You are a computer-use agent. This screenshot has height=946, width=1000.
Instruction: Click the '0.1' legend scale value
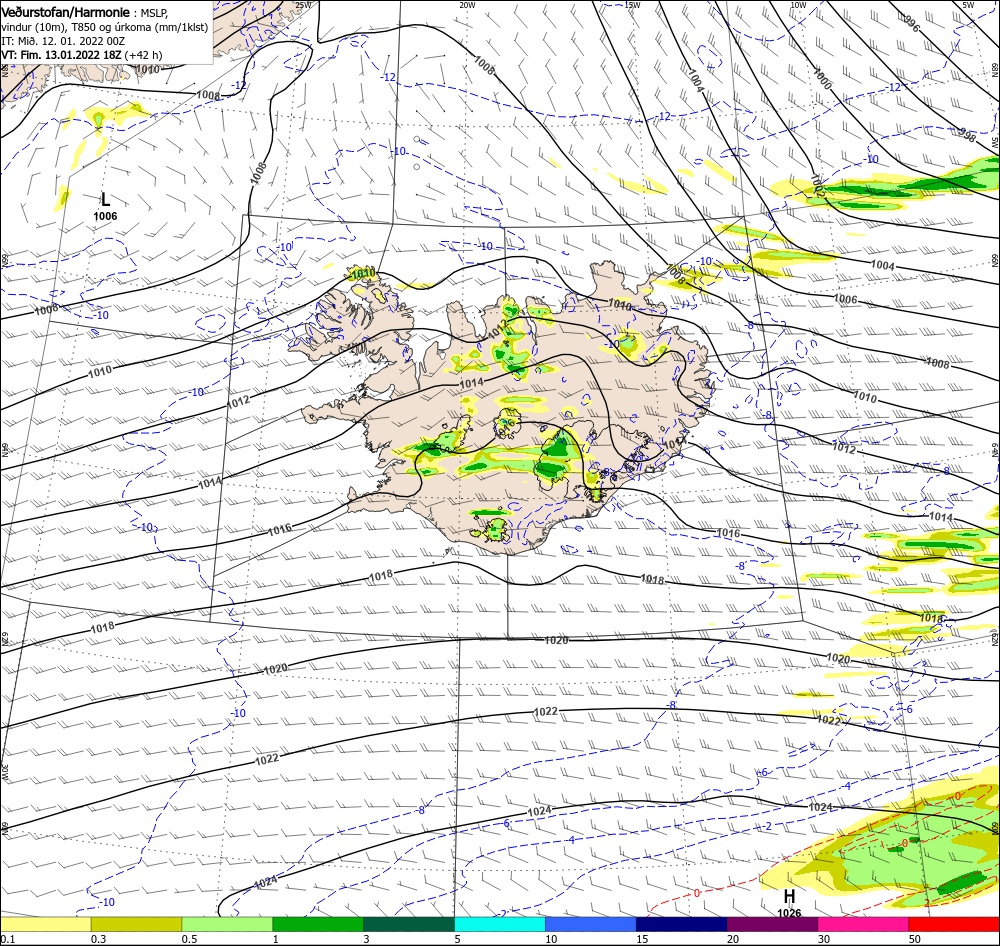[x=8, y=939]
